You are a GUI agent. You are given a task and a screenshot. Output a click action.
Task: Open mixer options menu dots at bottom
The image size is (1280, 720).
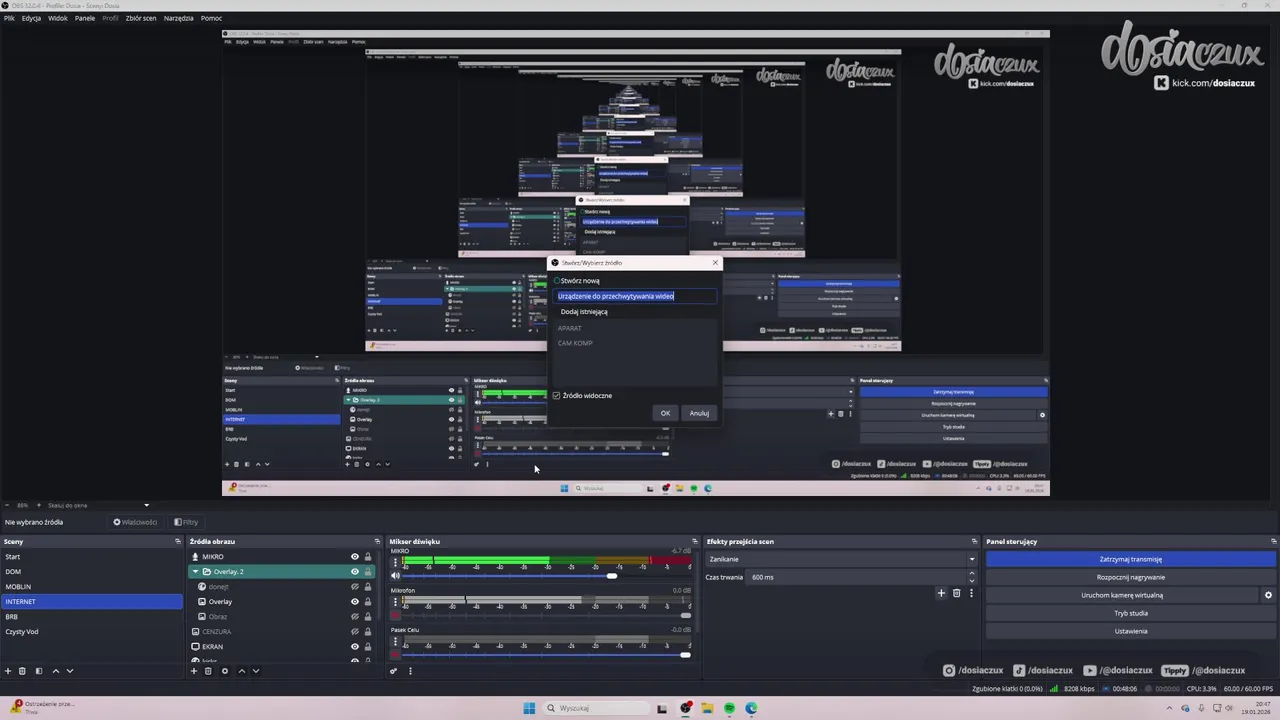[x=410, y=671]
